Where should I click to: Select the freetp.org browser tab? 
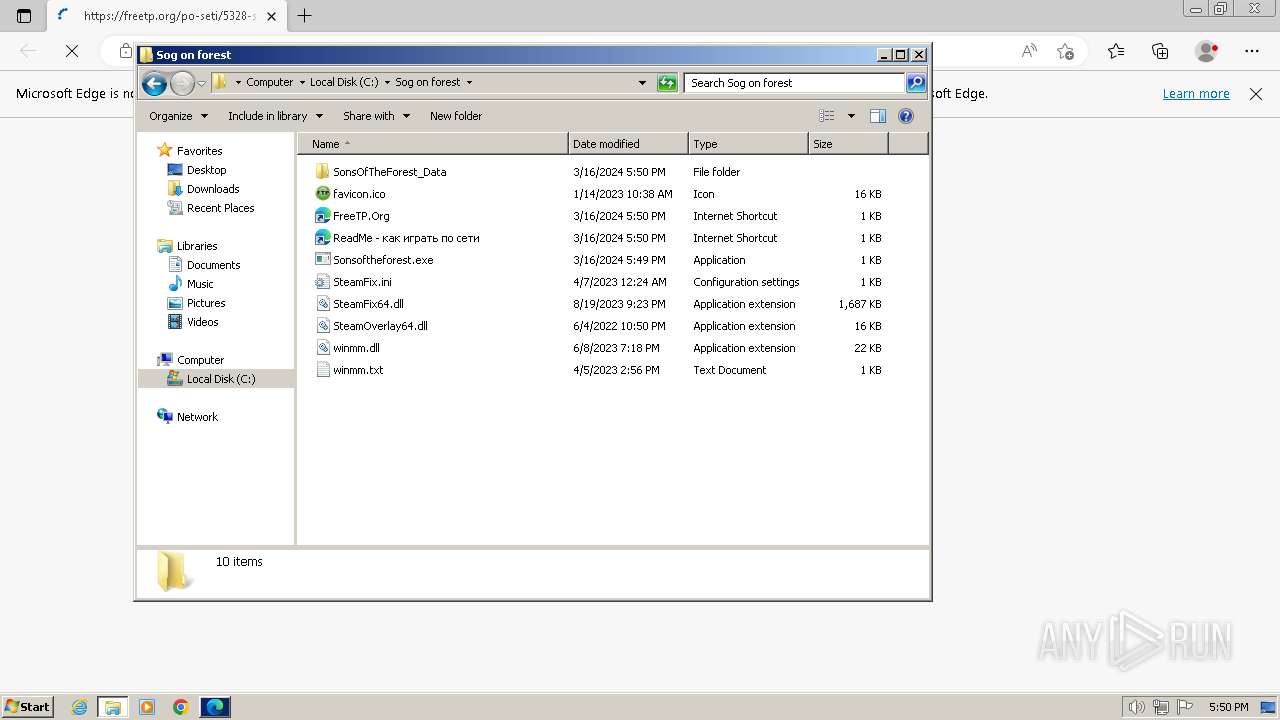pyautogui.click(x=167, y=16)
